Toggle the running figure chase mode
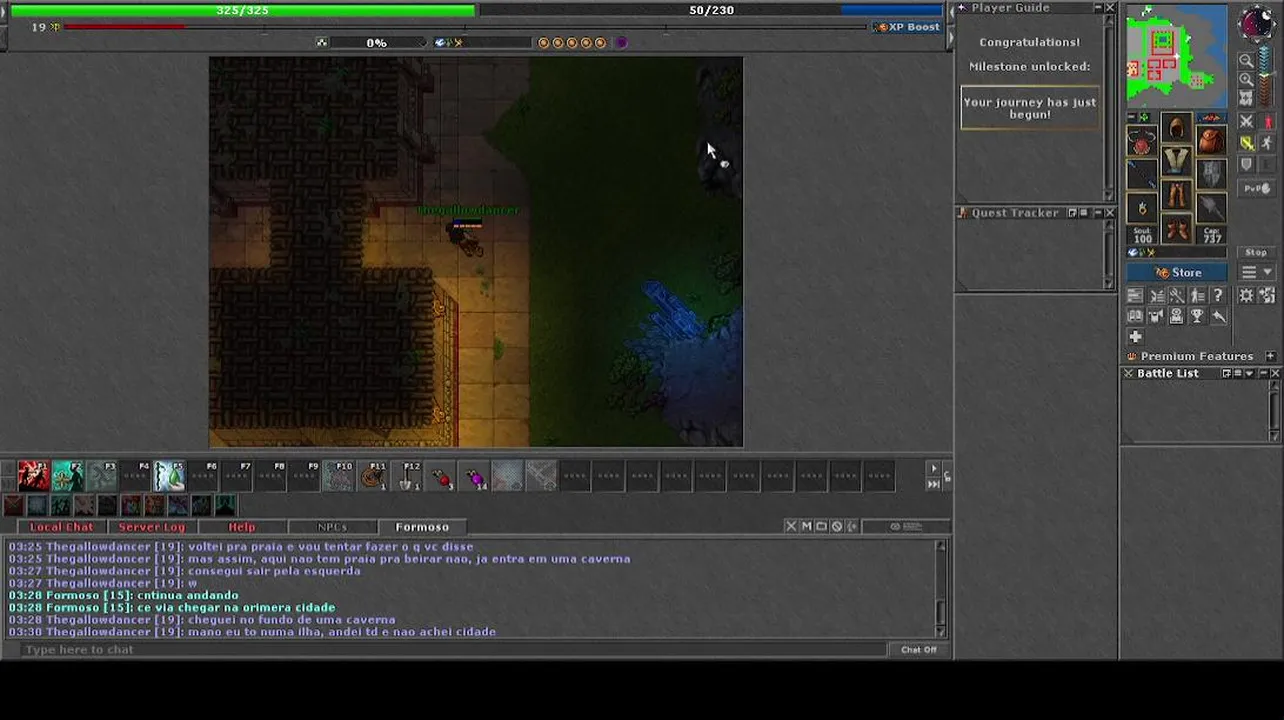 point(1267,143)
